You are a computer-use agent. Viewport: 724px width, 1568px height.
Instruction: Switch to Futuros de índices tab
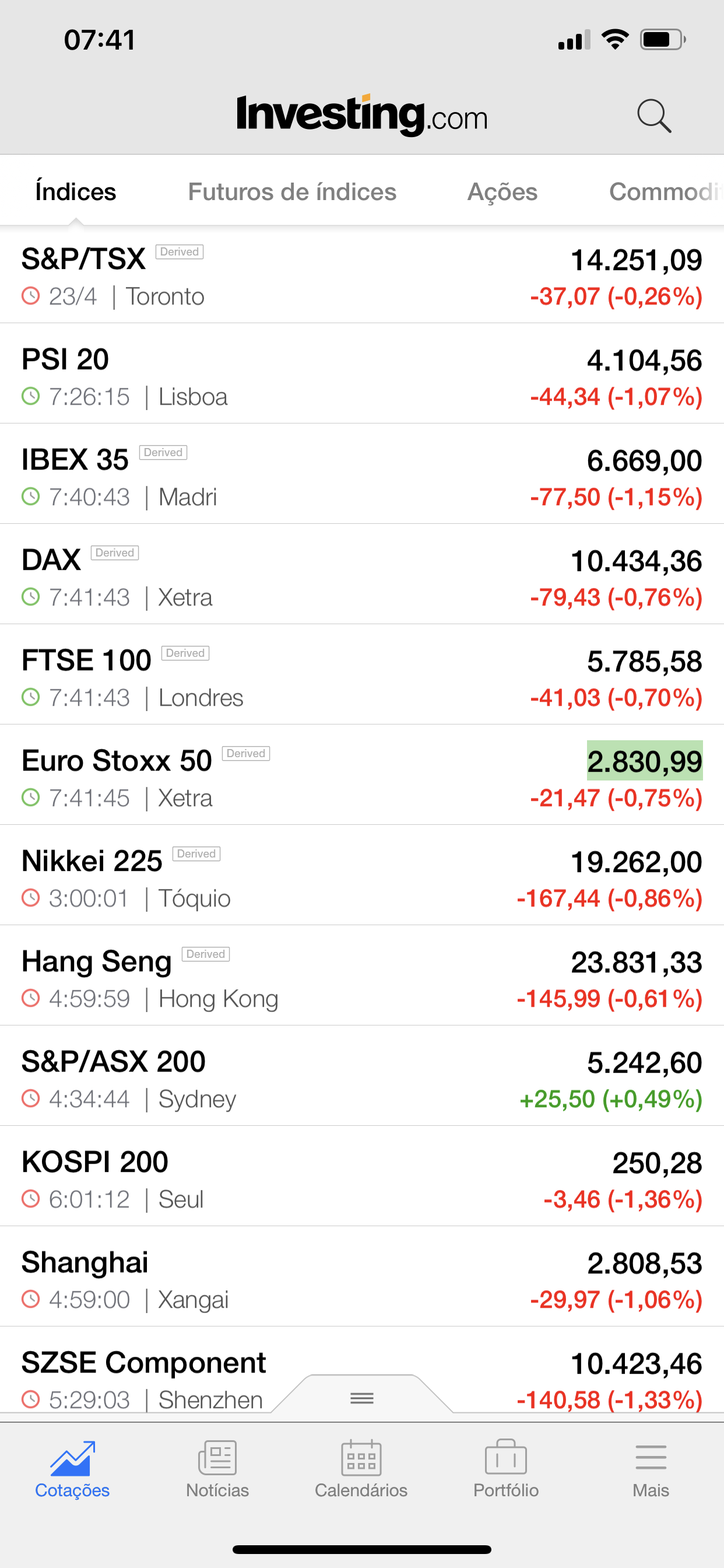coord(292,192)
